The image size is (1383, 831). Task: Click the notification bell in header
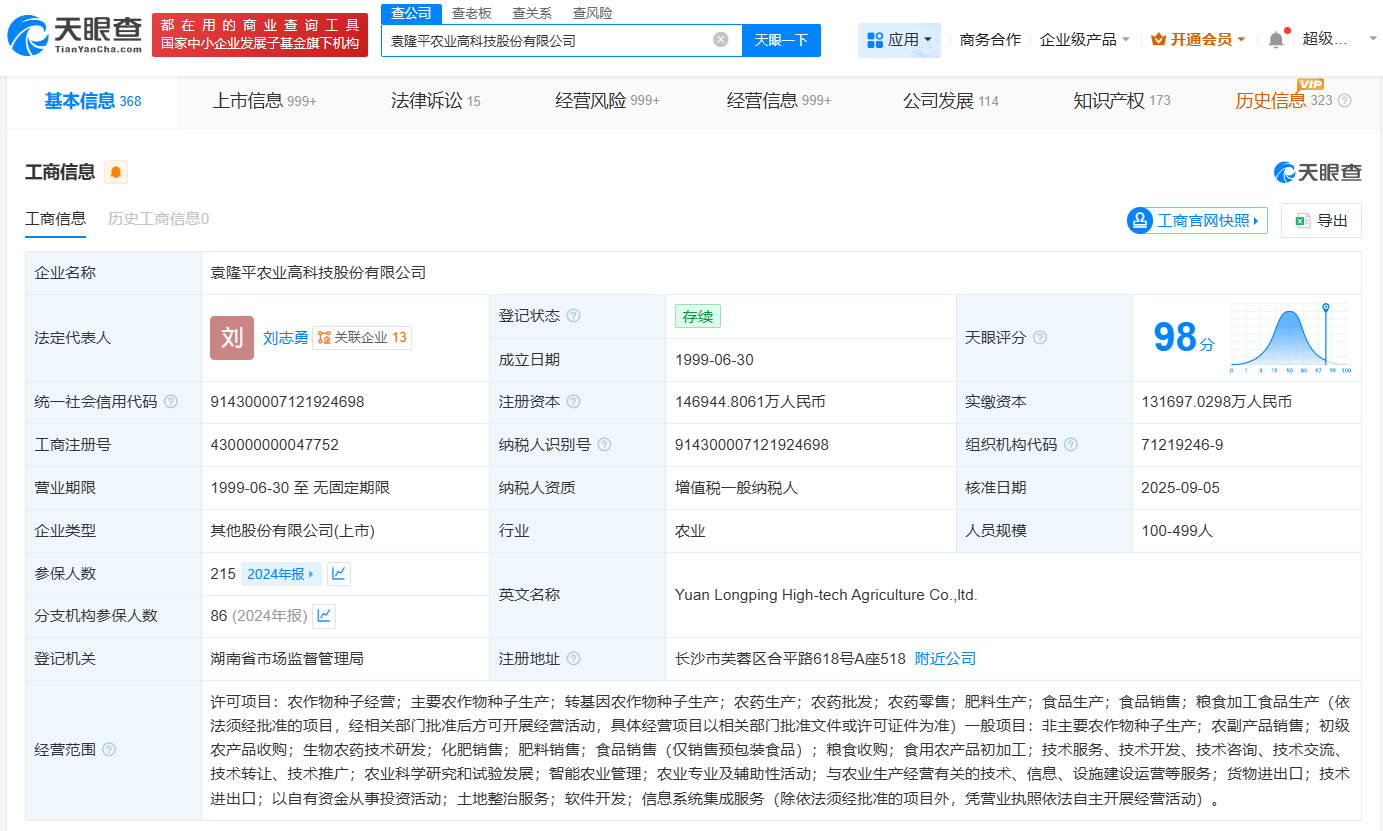pos(1276,40)
